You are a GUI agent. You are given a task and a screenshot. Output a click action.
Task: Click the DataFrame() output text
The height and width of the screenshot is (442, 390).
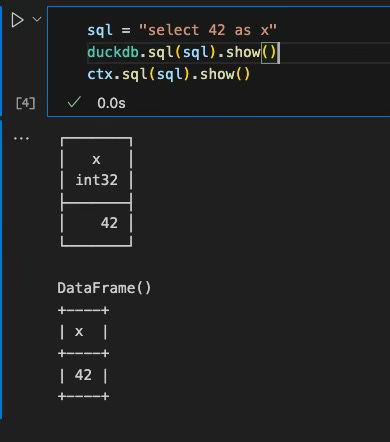coord(104,288)
